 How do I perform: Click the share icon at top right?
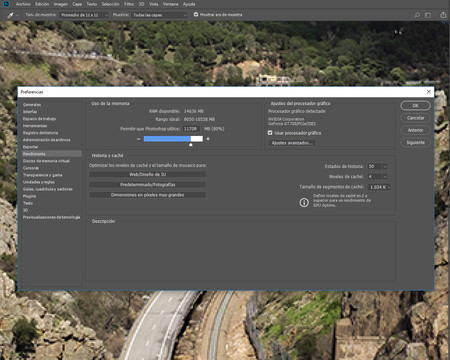(443, 15)
